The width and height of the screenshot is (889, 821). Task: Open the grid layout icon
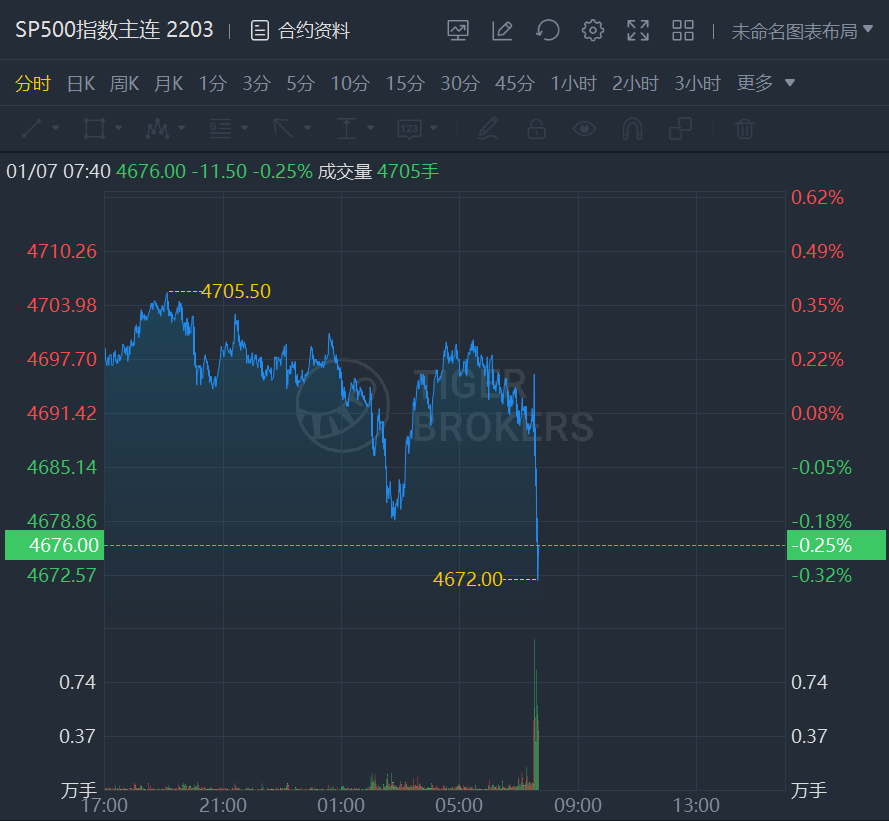coord(683,31)
